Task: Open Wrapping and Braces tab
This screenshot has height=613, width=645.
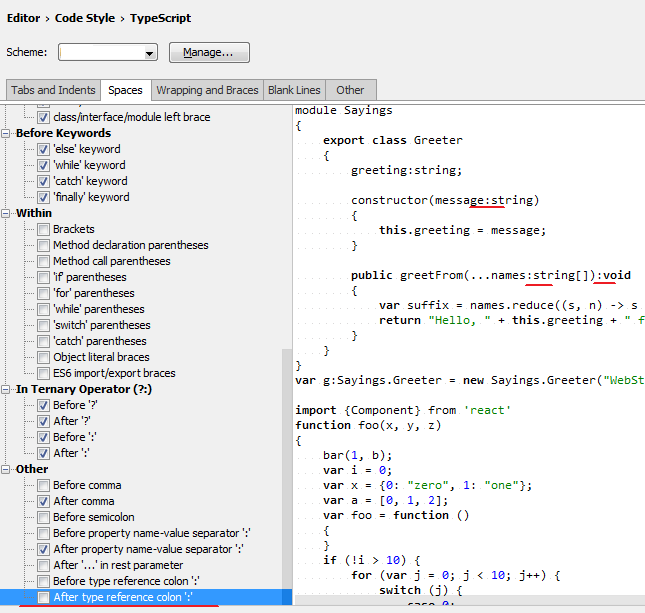Action: [207, 90]
